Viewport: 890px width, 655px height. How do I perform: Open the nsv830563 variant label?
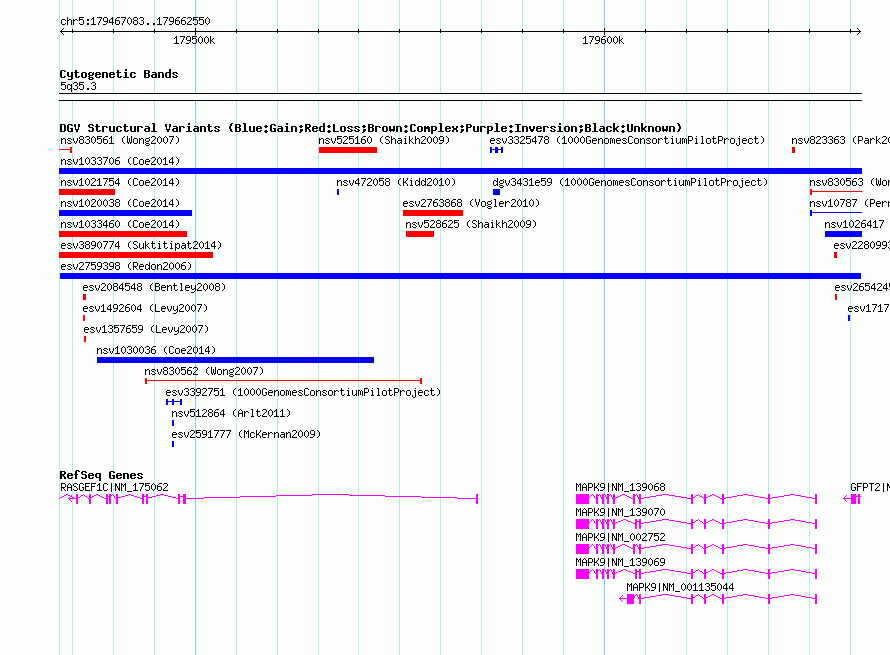849,182
